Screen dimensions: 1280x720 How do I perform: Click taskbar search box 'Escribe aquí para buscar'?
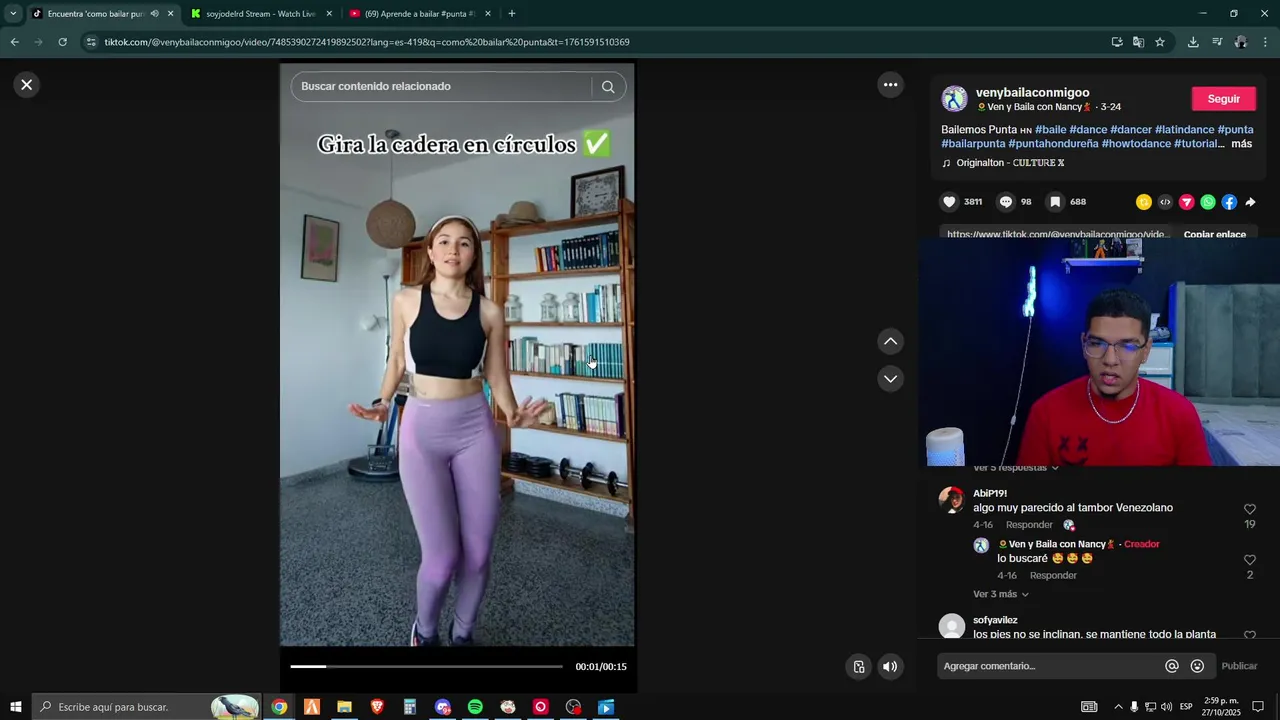146,707
